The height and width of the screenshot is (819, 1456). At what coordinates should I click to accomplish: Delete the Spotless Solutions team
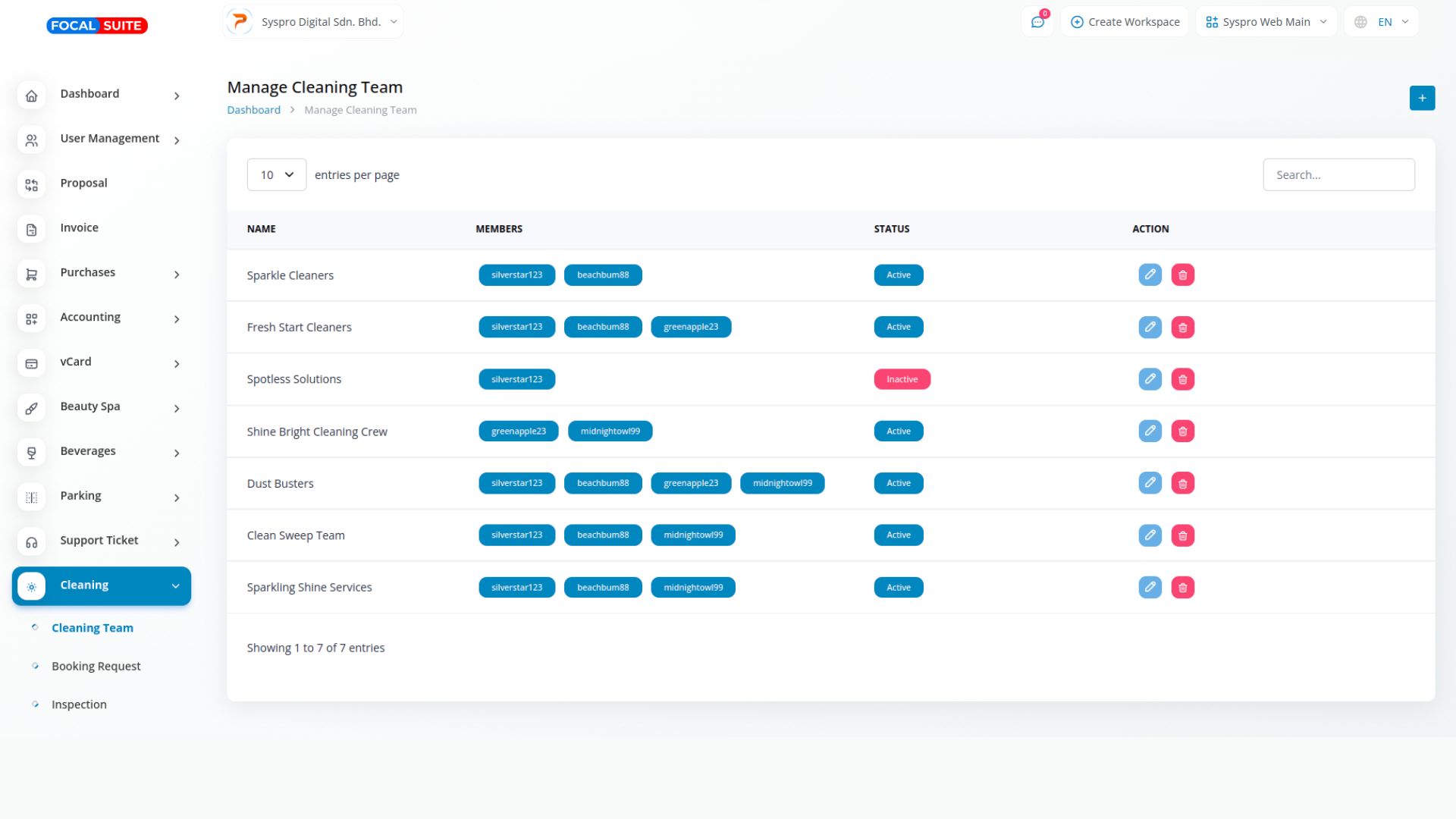[1182, 379]
